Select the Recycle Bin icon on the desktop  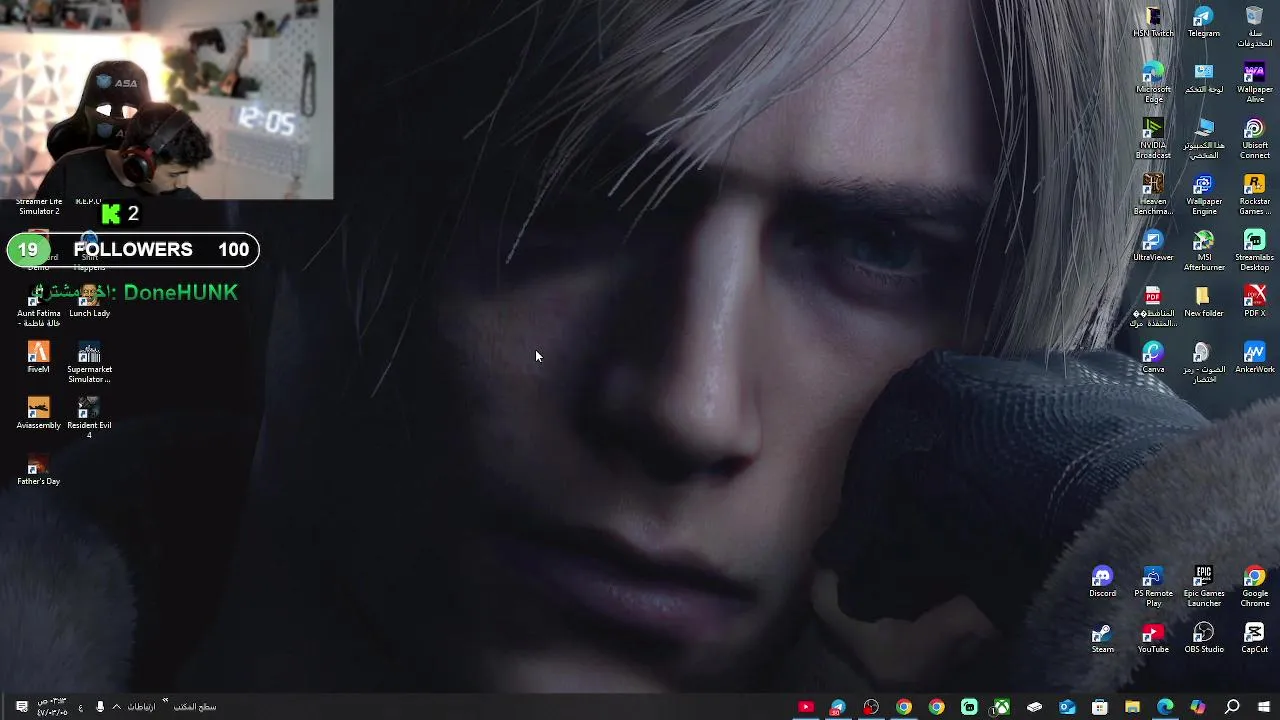(x=1254, y=26)
